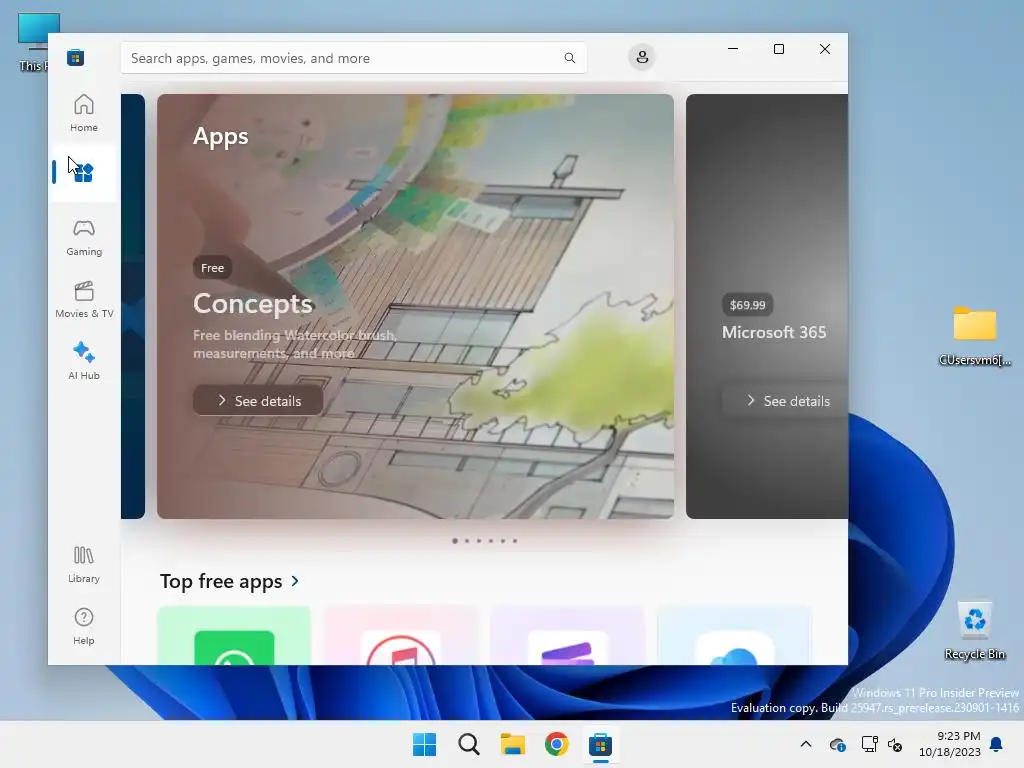Select the last carousel page dot
This screenshot has height=768, width=1024.
515,541
